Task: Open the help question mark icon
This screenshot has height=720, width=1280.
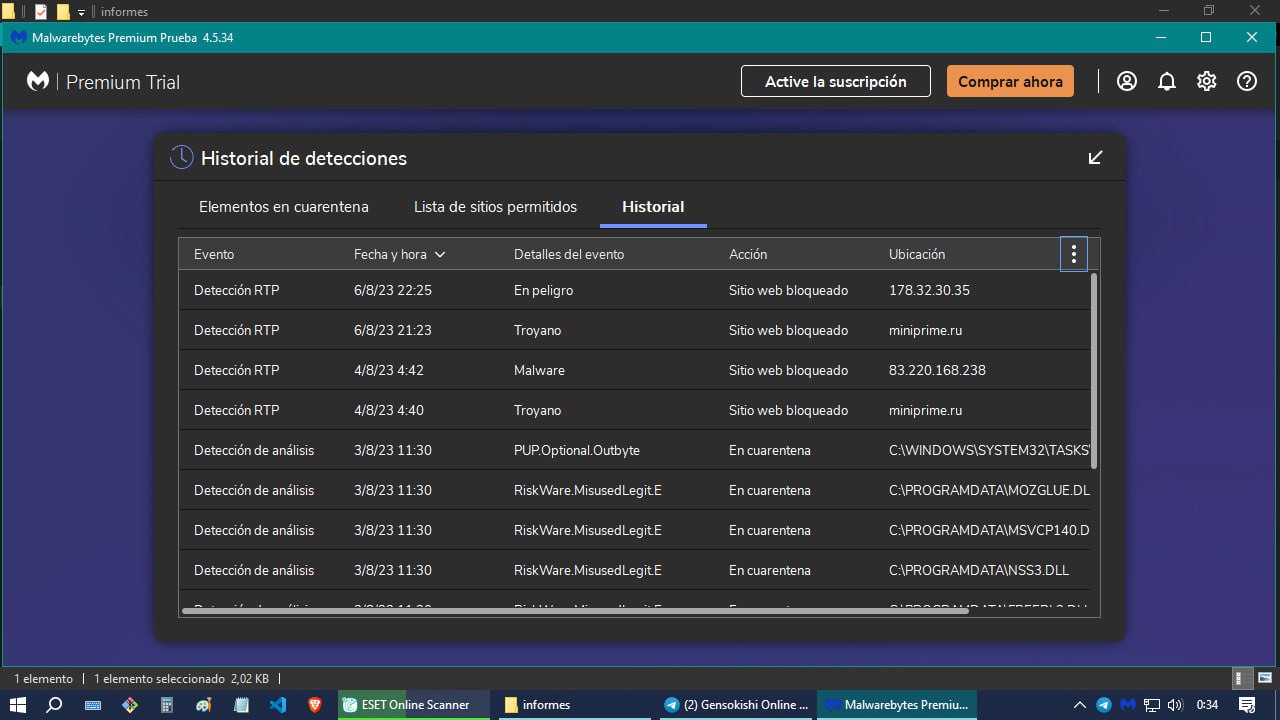Action: tap(1247, 81)
